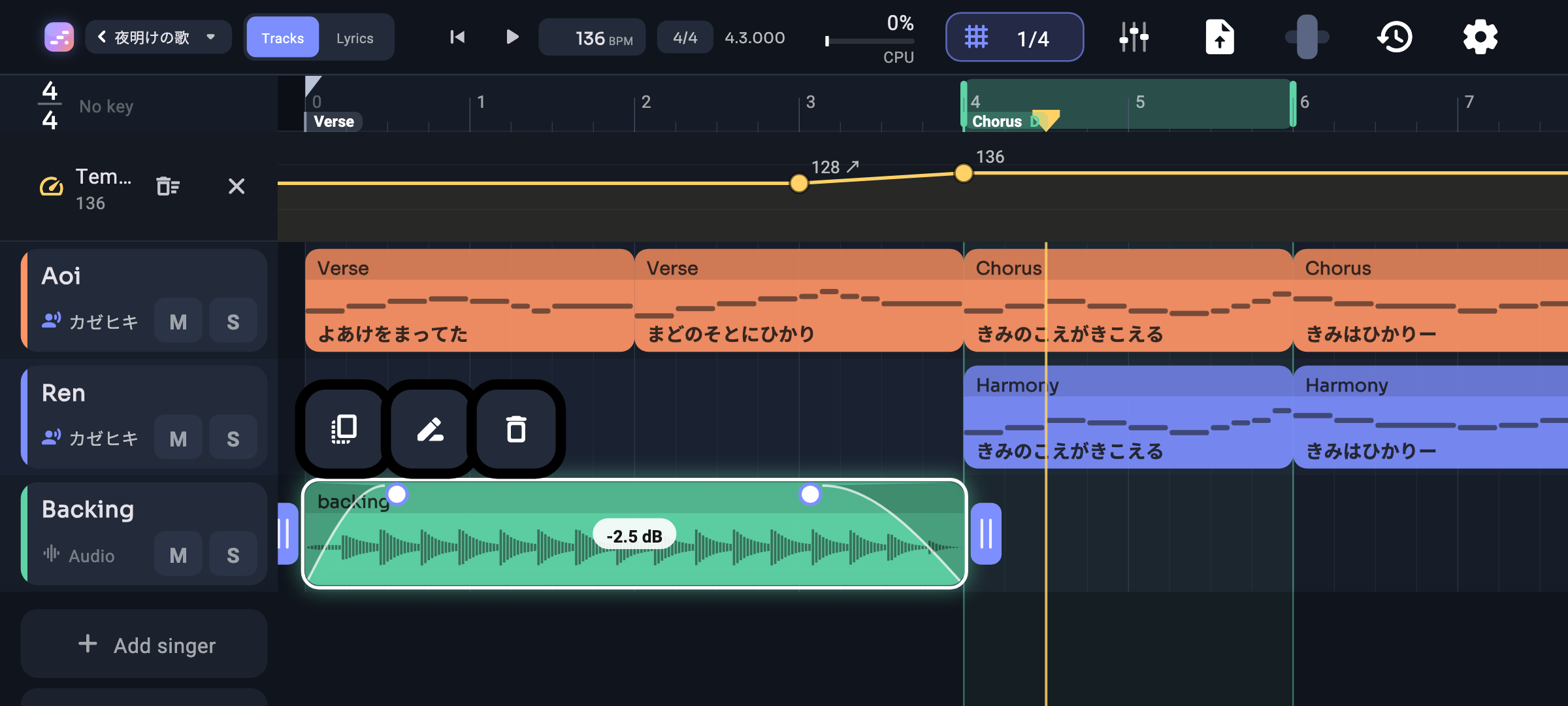This screenshot has width=1568, height=706.
Task: Grab the backing clip right trim handle
Action: click(x=986, y=534)
